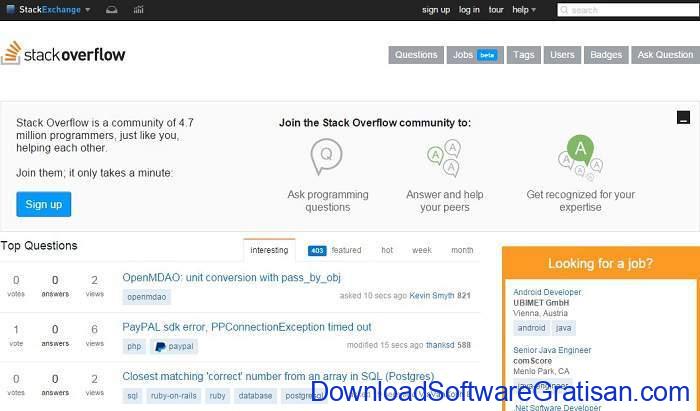The width and height of the screenshot is (700, 411).
Task: Click the database tag
Action: click(255, 396)
